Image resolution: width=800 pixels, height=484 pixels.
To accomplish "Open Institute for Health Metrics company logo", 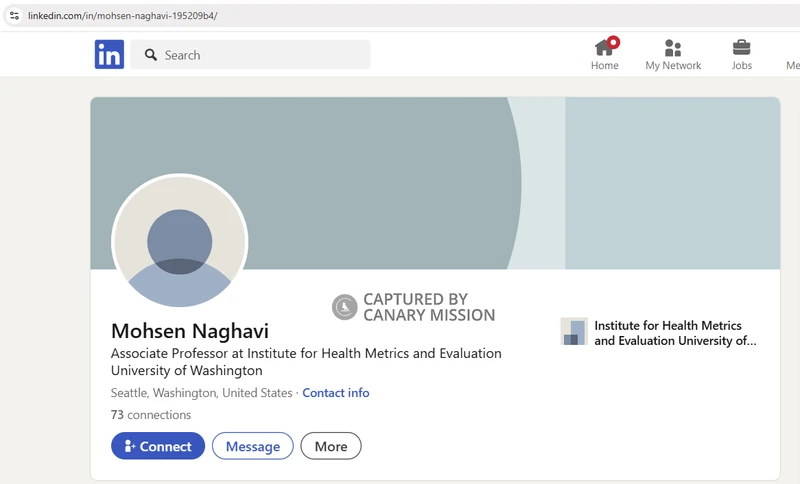I will (x=574, y=332).
